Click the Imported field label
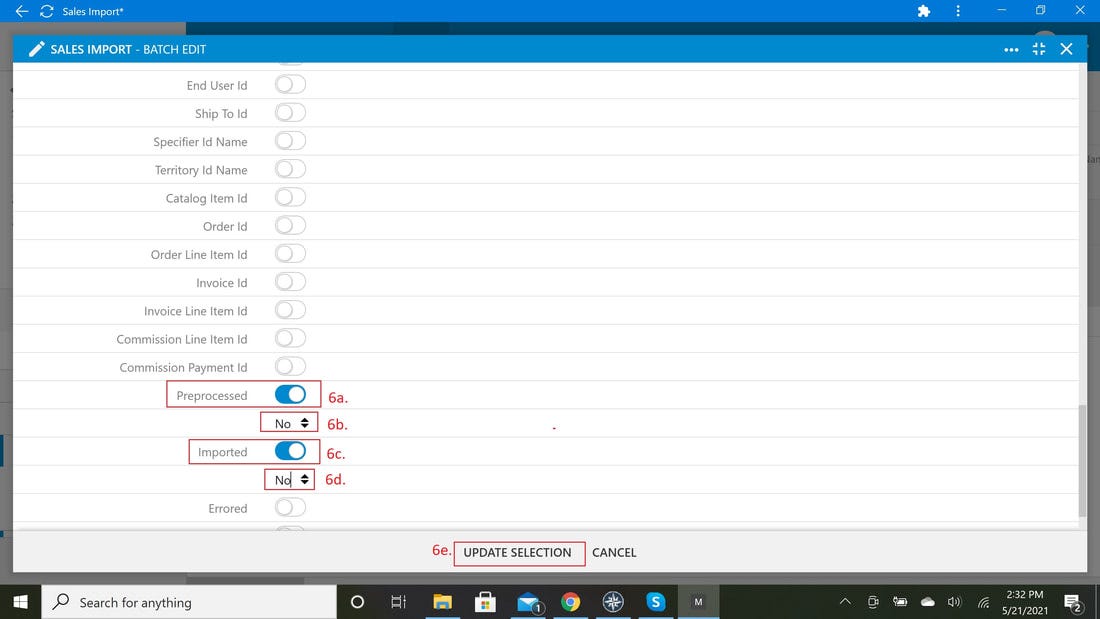1100x619 pixels. 222,452
